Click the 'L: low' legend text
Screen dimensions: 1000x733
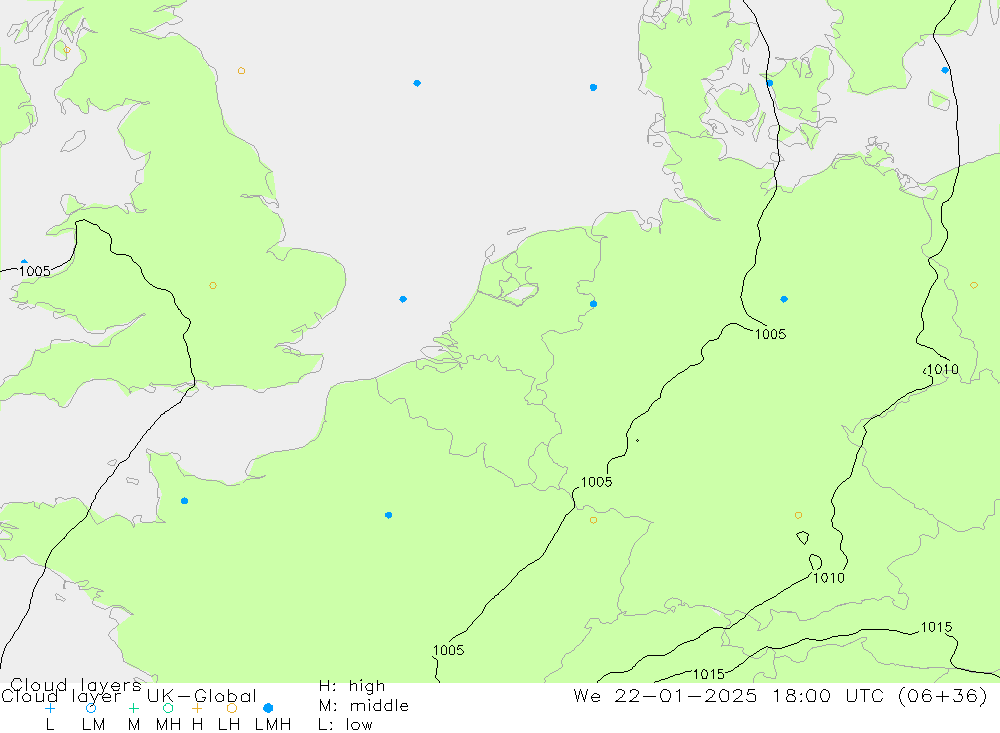(345, 725)
